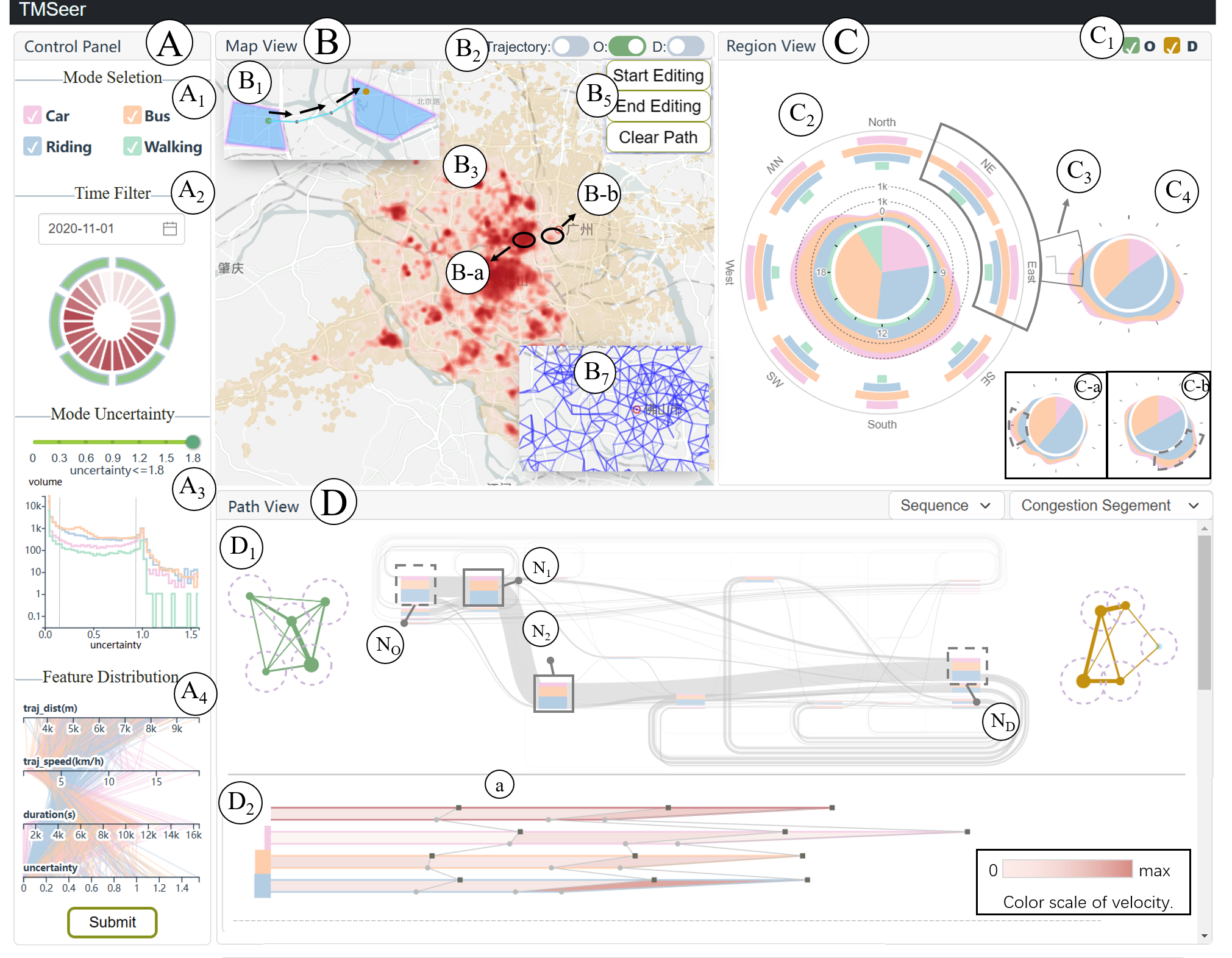Click the North direction bar glyph

tap(881, 153)
